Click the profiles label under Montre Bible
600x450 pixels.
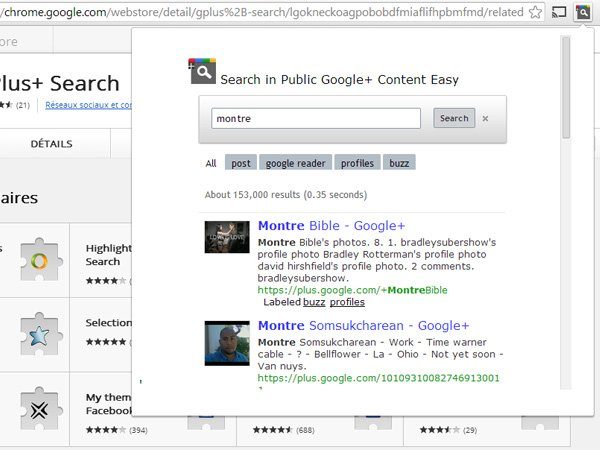[x=347, y=302]
